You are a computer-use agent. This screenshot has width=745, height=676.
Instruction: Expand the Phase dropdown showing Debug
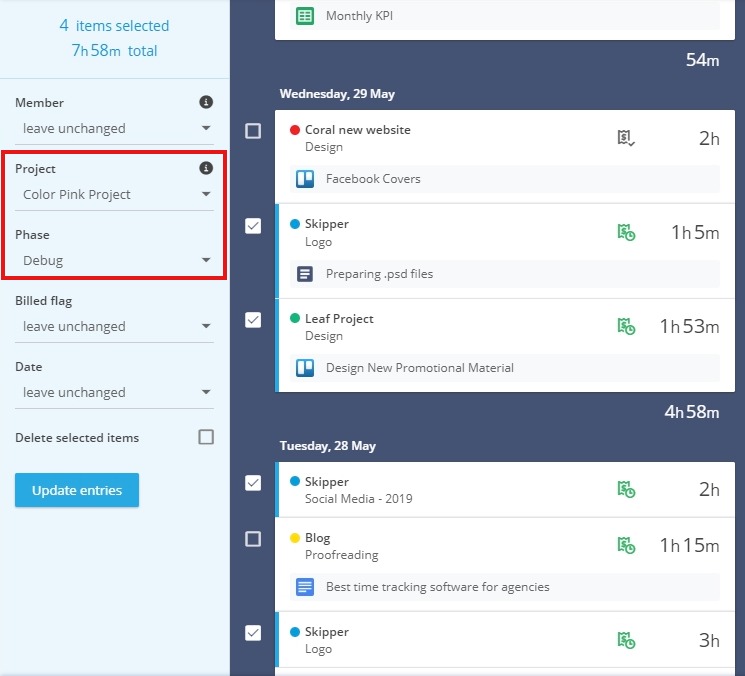[x=114, y=260]
